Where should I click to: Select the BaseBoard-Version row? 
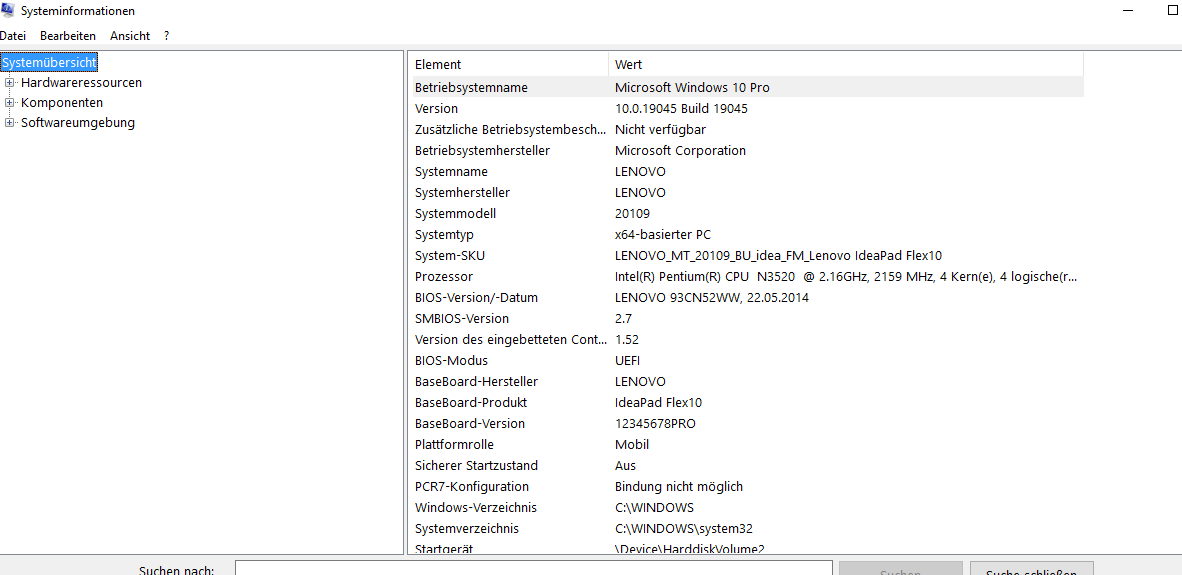click(x=748, y=424)
